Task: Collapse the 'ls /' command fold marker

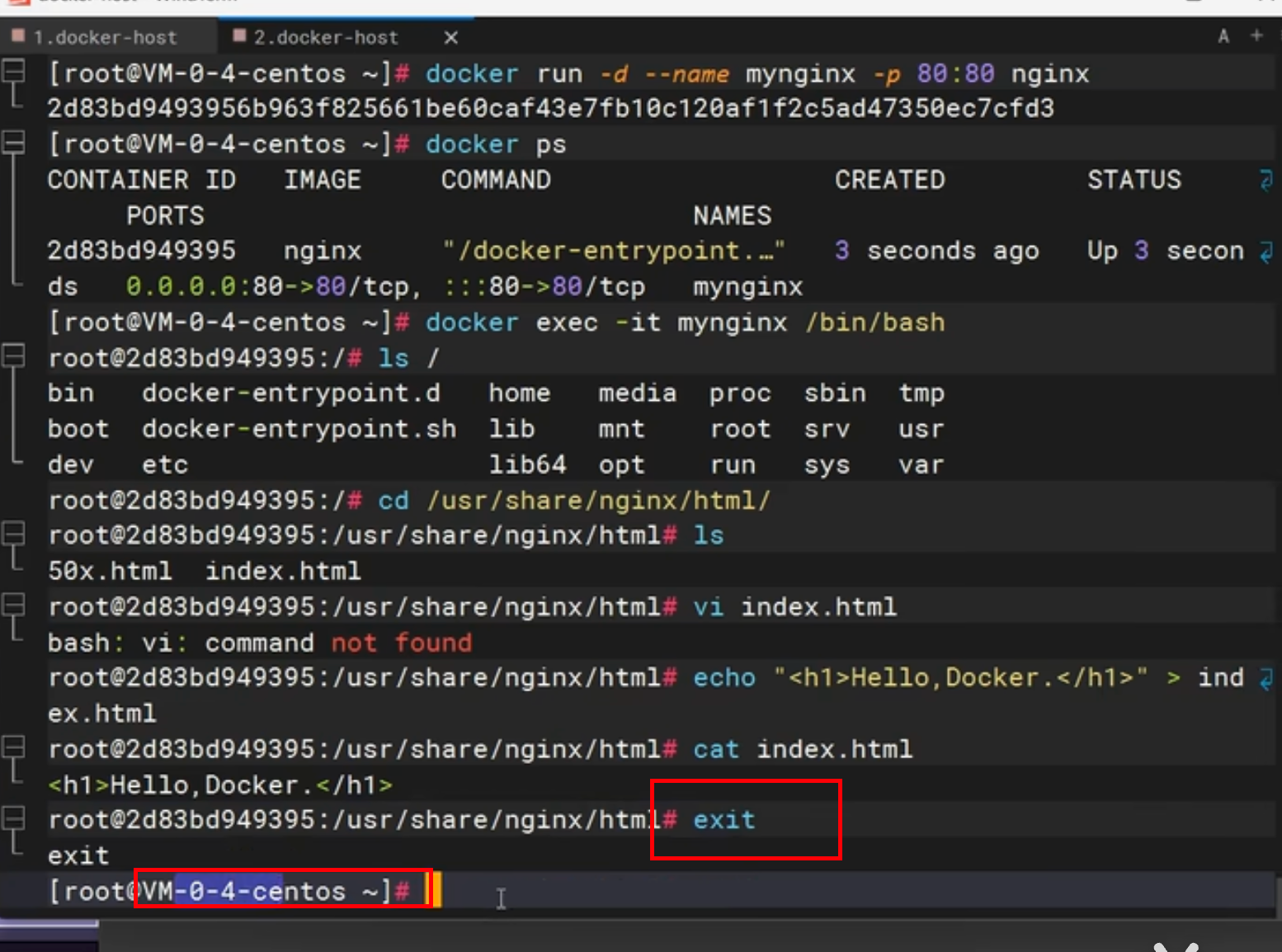Action: [x=13, y=356]
